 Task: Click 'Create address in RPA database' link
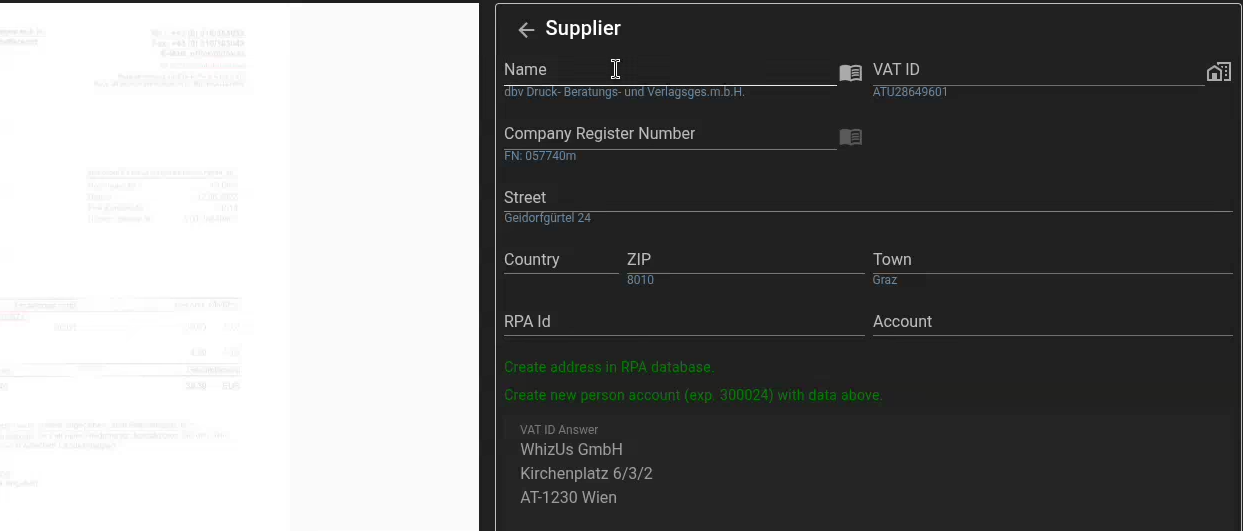click(609, 367)
